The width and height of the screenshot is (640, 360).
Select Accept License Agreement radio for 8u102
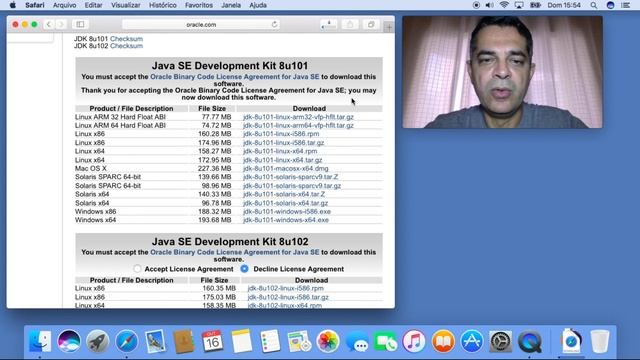[x=137, y=269]
